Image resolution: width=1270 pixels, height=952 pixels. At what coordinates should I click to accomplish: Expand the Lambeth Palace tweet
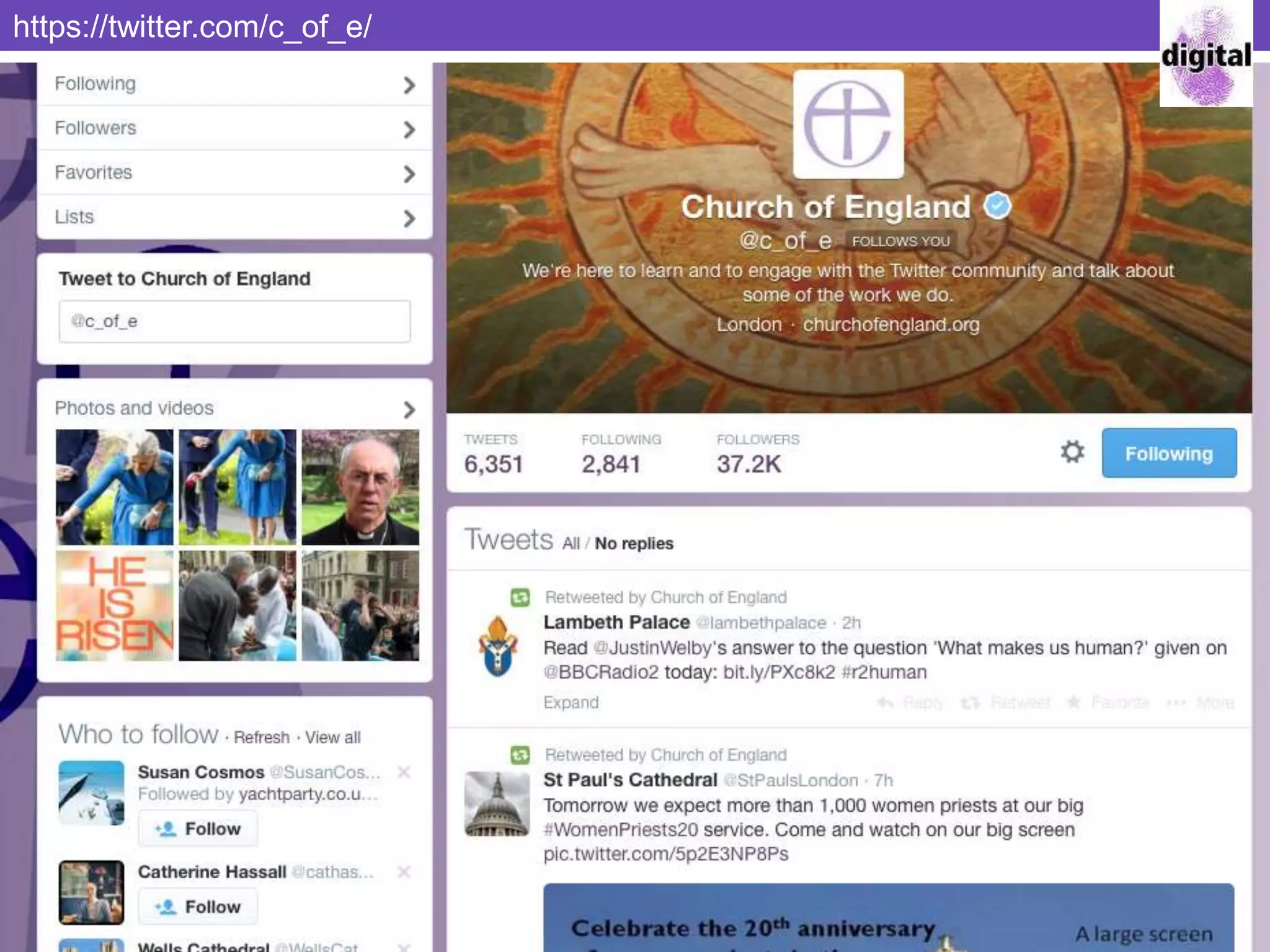pyautogui.click(x=571, y=702)
